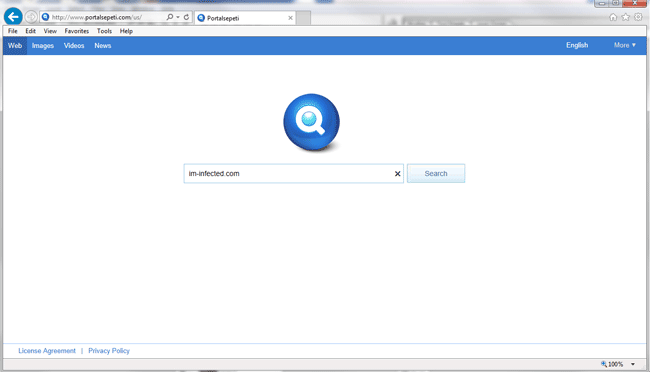Switch to the Images search tab
The height and width of the screenshot is (372, 650).
(x=43, y=46)
